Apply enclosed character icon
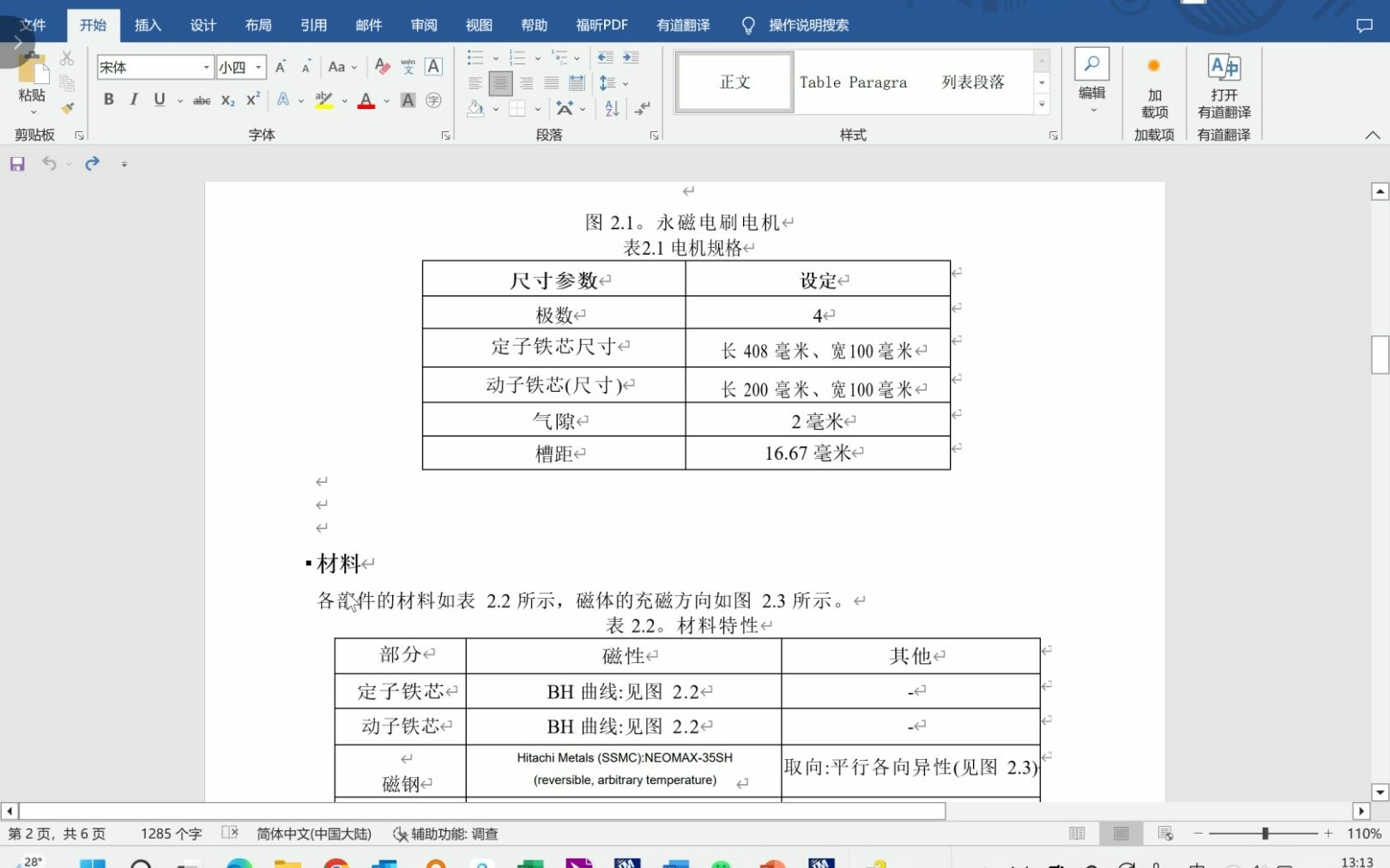This screenshot has width=1390, height=868. point(434,100)
